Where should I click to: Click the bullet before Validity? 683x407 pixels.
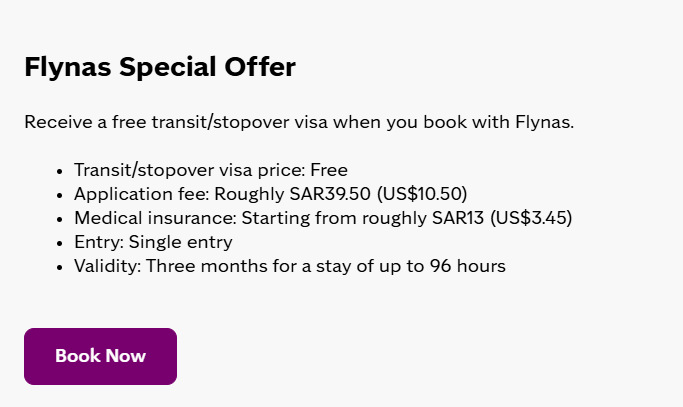60,267
